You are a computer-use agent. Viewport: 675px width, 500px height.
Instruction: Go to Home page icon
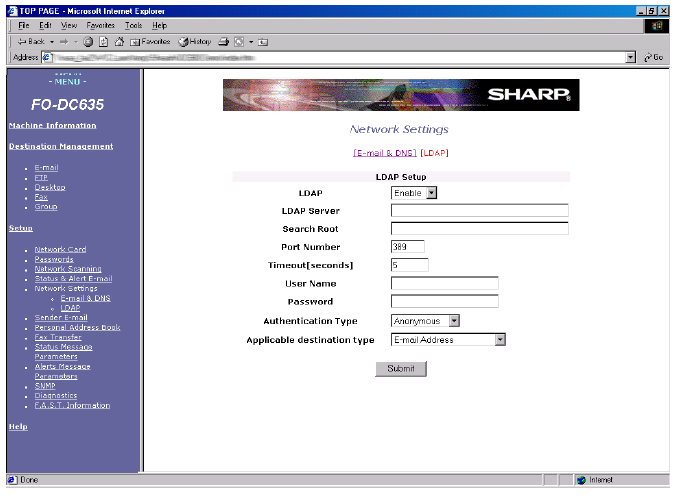click(x=118, y=41)
